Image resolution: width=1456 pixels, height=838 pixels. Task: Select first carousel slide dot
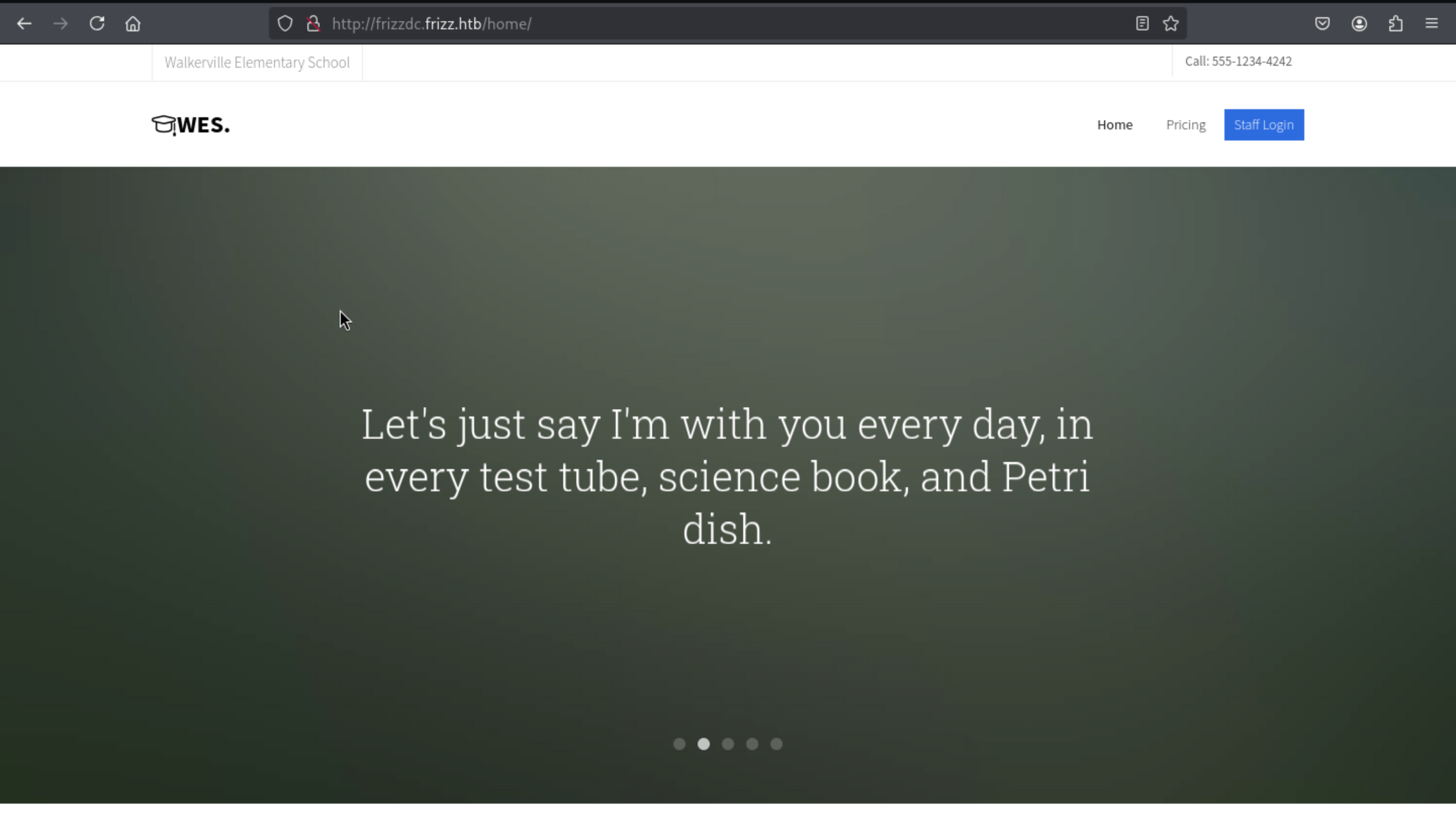[x=679, y=744]
